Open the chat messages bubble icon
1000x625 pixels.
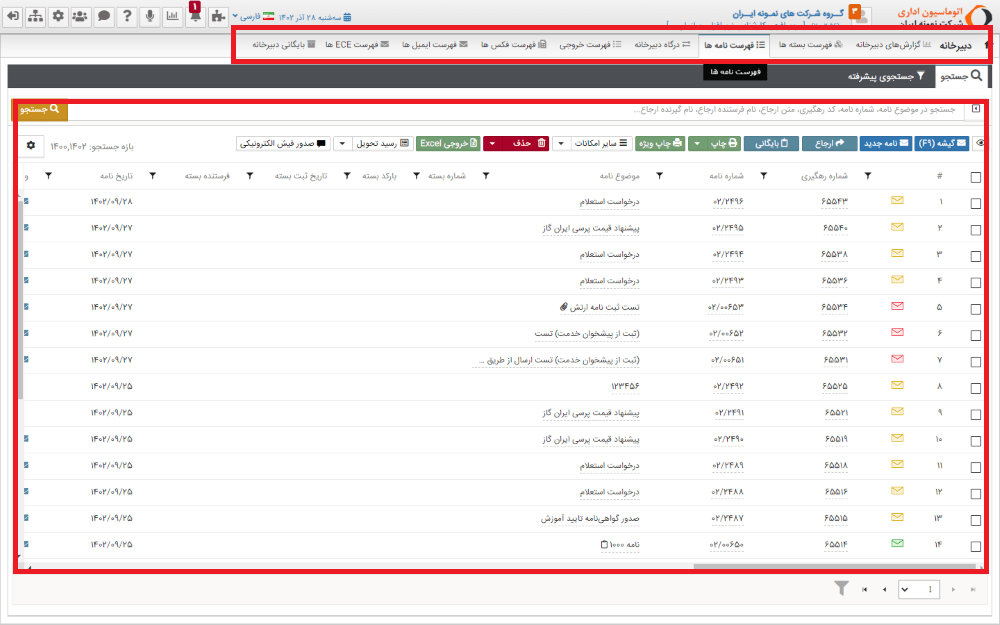click(104, 15)
